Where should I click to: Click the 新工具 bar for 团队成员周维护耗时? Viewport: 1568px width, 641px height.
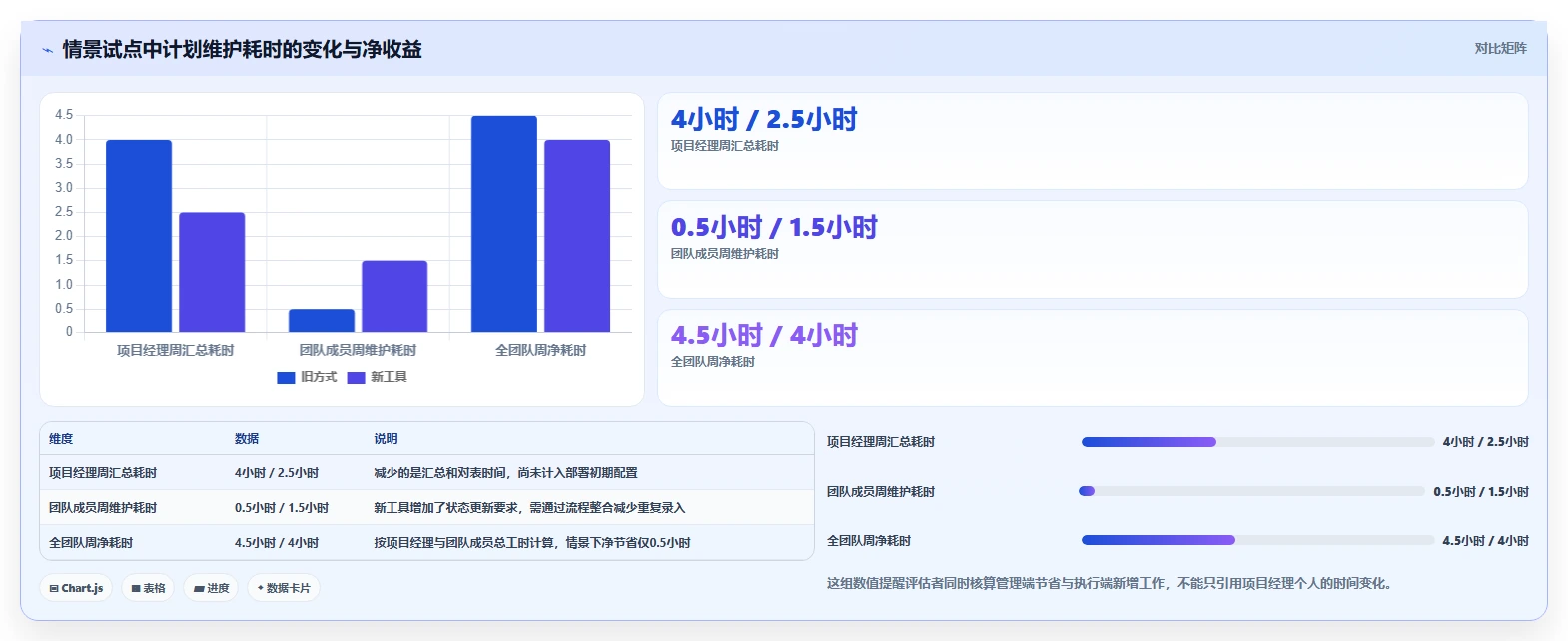394,297
